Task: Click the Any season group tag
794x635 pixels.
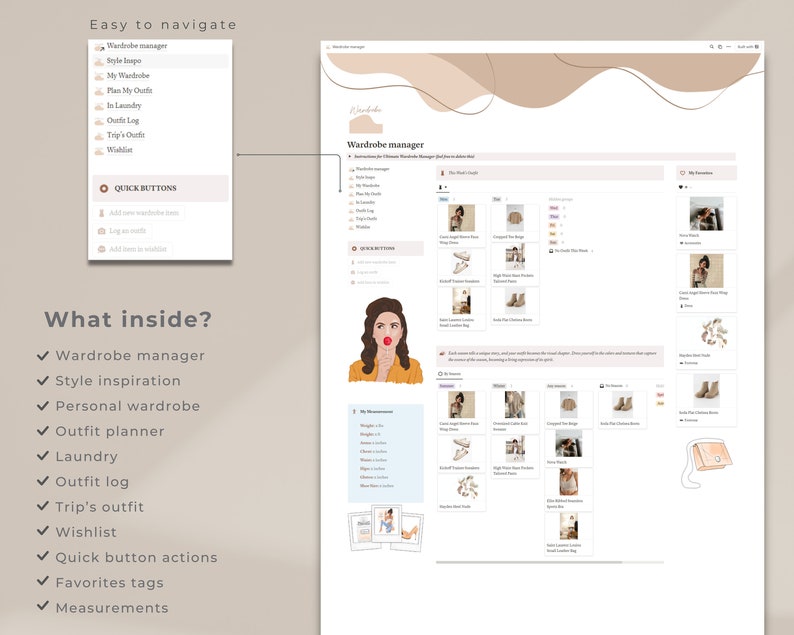Action: [x=556, y=386]
